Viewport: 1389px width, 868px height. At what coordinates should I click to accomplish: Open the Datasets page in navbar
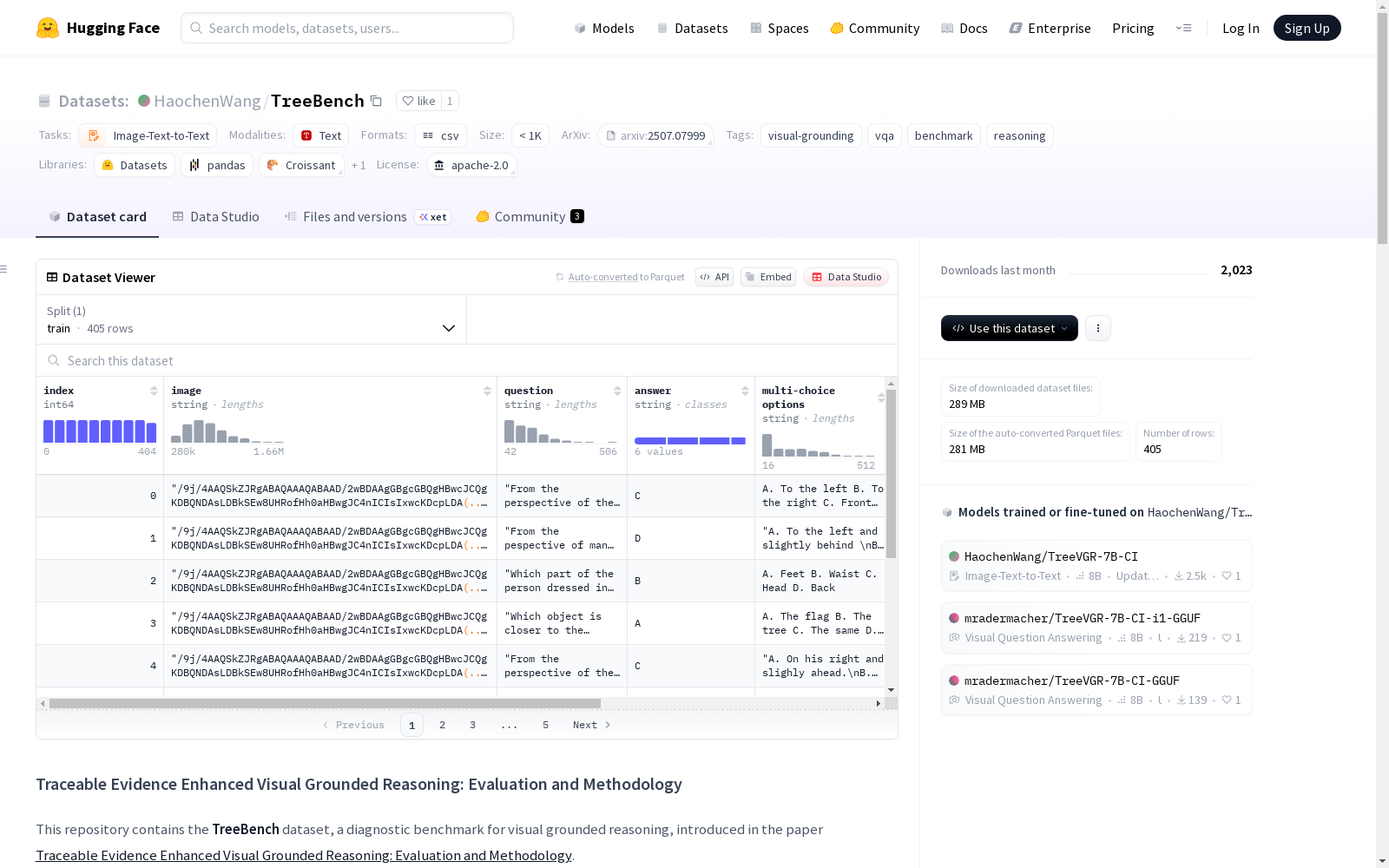(x=692, y=28)
